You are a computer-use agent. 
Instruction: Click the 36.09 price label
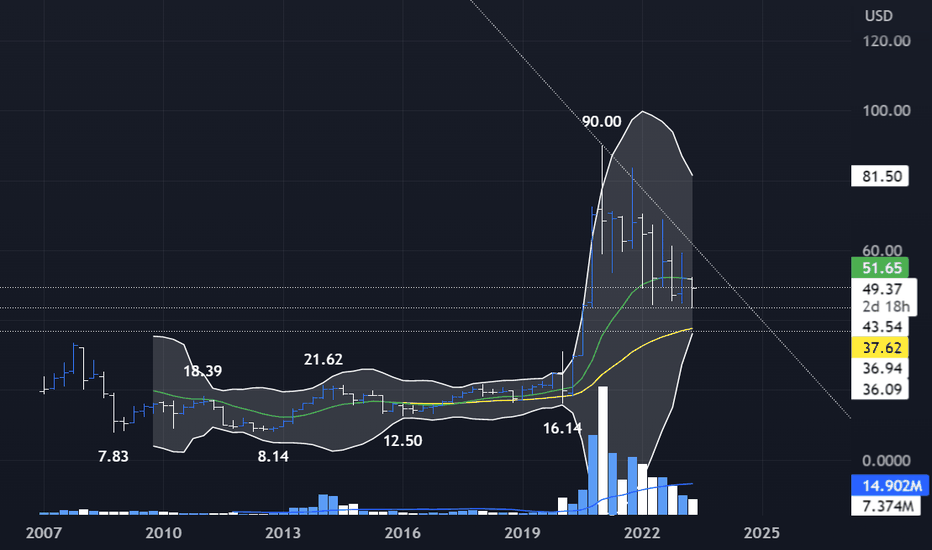click(x=880, y=389)
